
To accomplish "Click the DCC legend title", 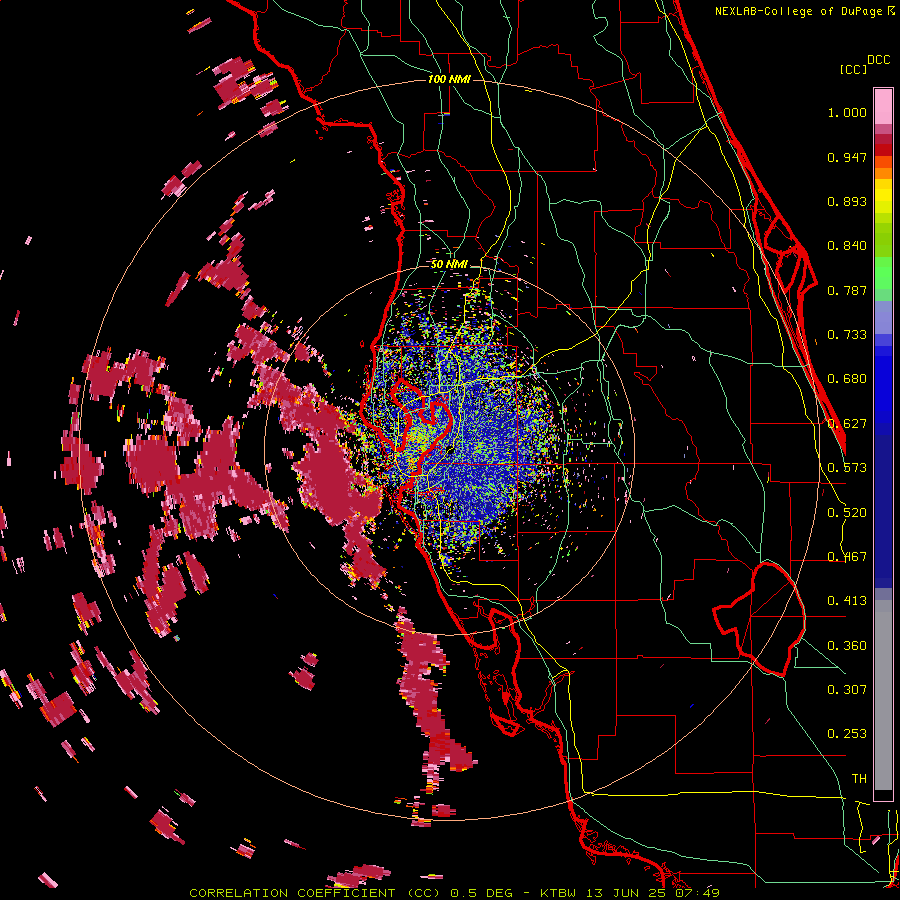I will click(x=878, y=60).
